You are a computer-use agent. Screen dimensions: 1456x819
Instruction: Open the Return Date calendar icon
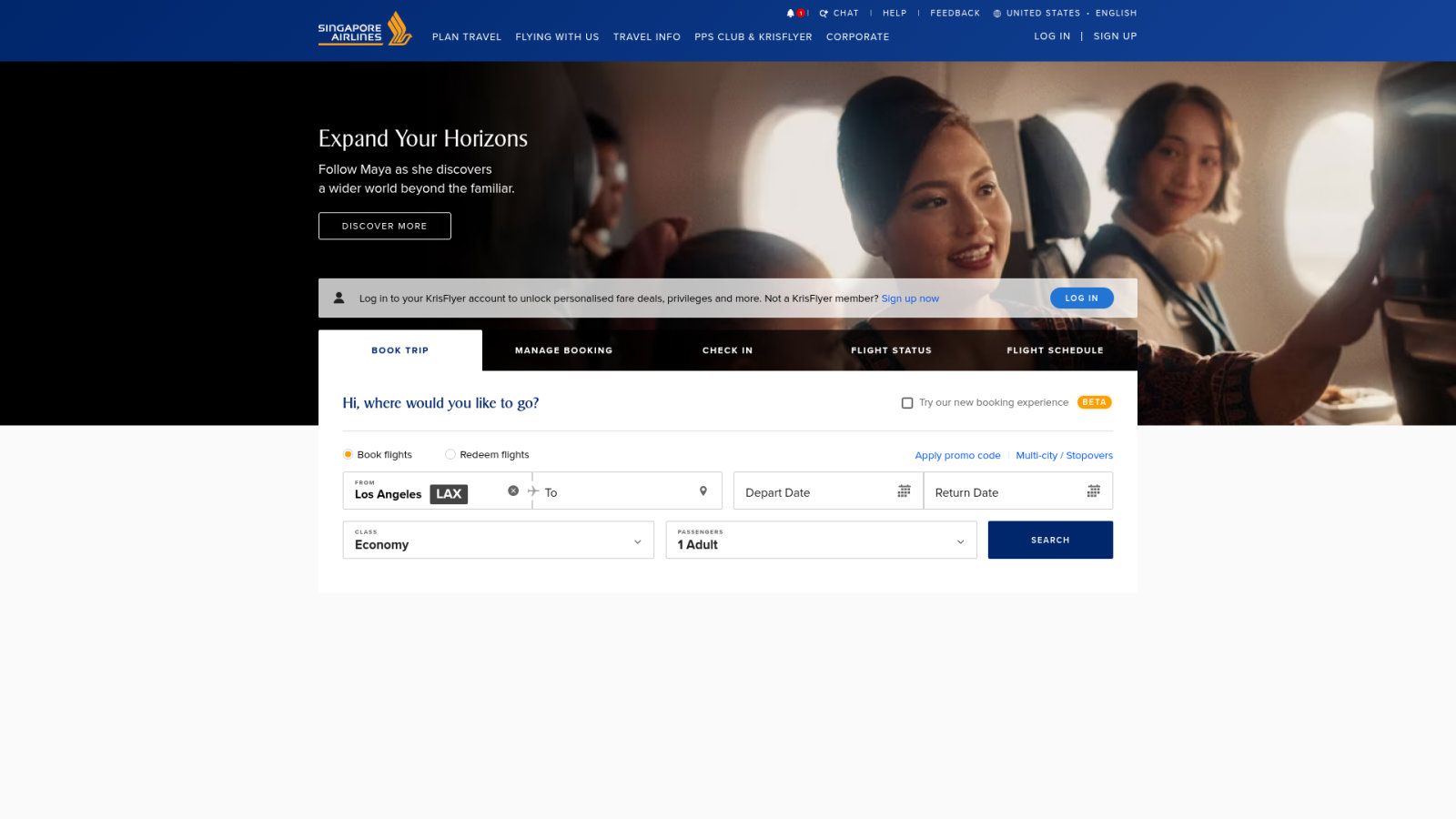click(x=1094, y=491)
